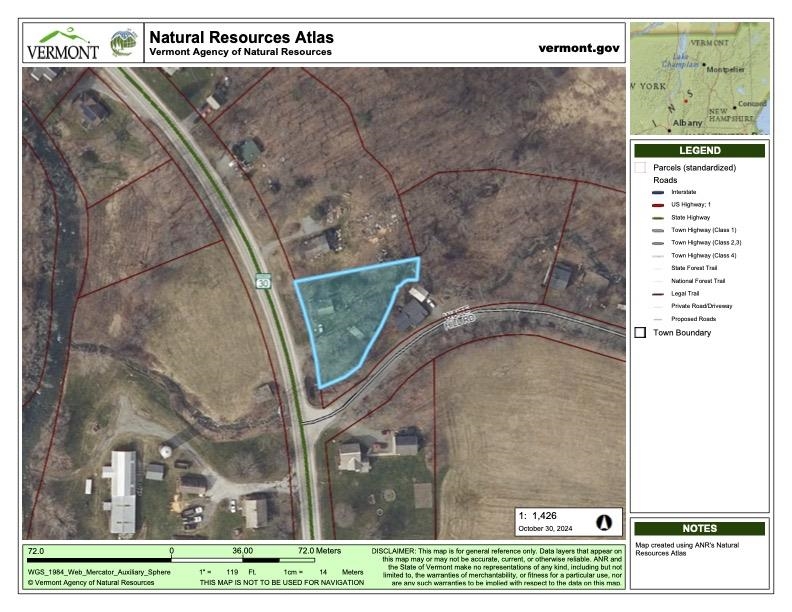The width and height of the screenshot is (792, 612).
Task: Toggle the Town Boundary legend box
Action: pos(640,332)
